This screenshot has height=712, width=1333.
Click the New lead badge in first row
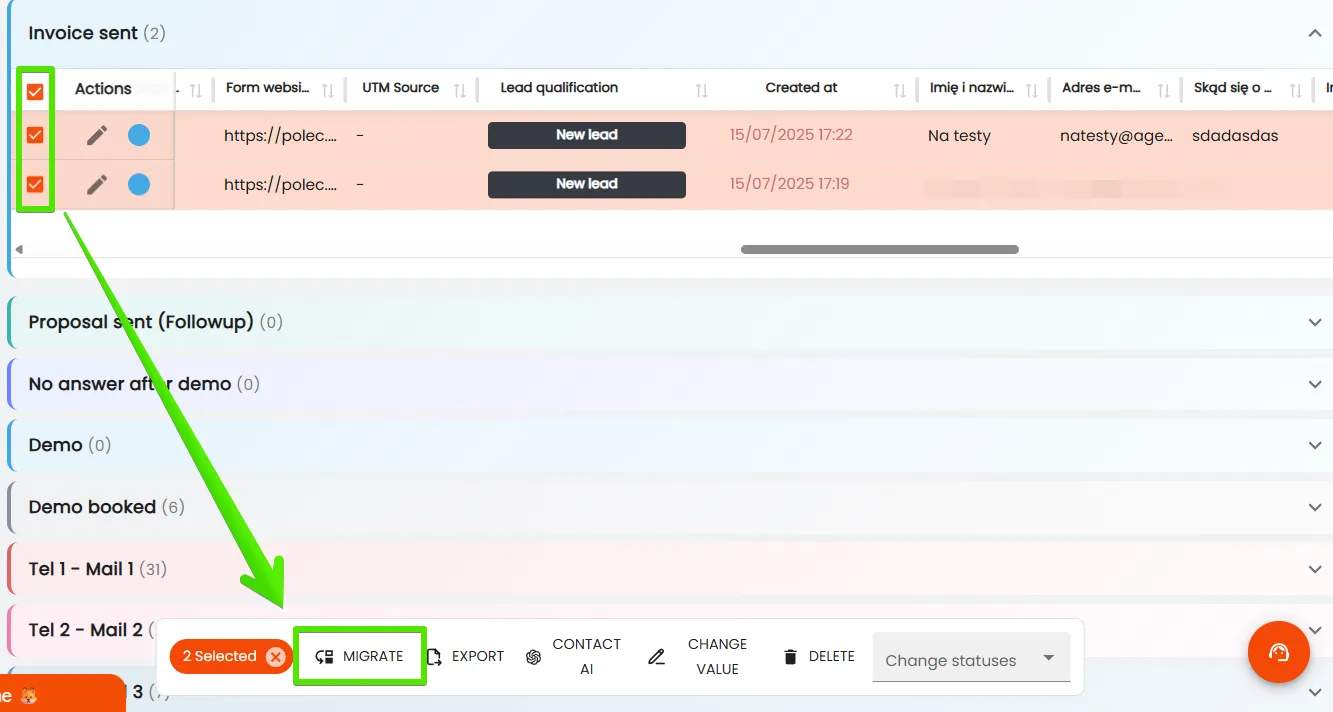tap(587, 135)
